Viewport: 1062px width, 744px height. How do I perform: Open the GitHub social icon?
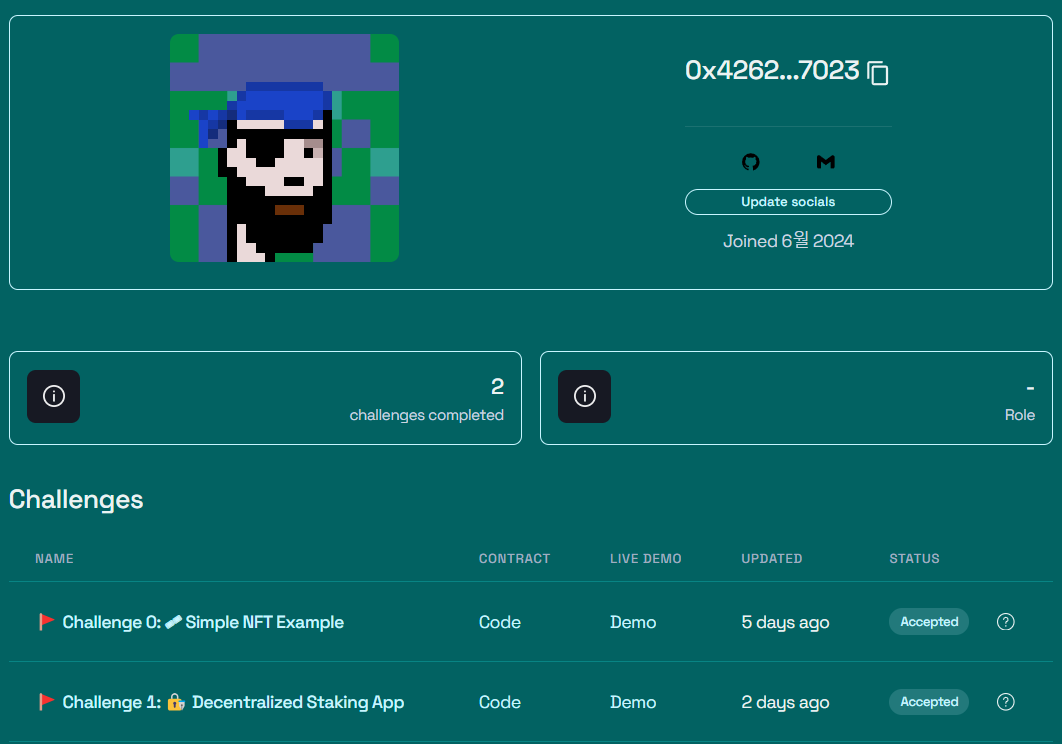750,162
